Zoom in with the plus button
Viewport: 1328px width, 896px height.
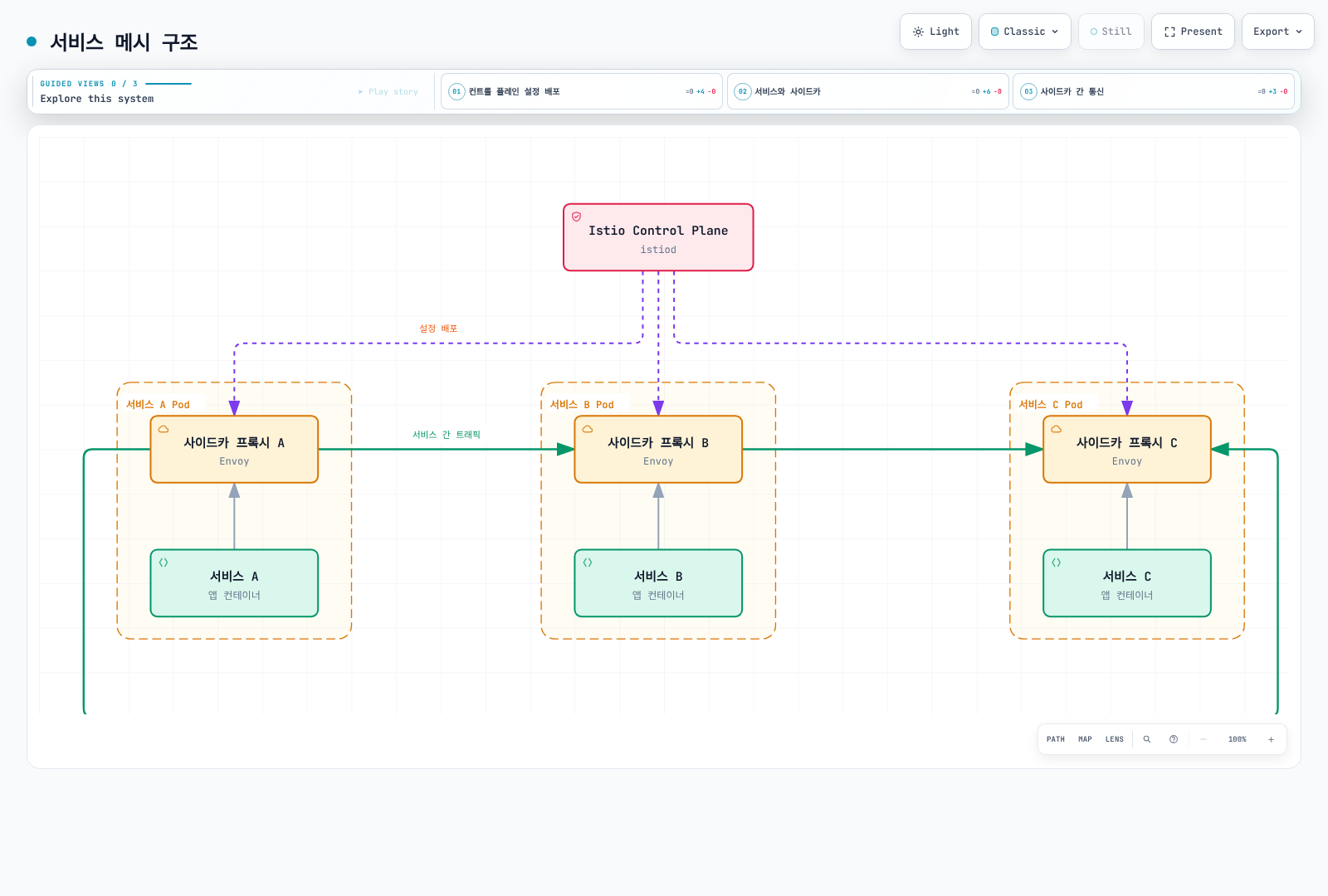1271,739
